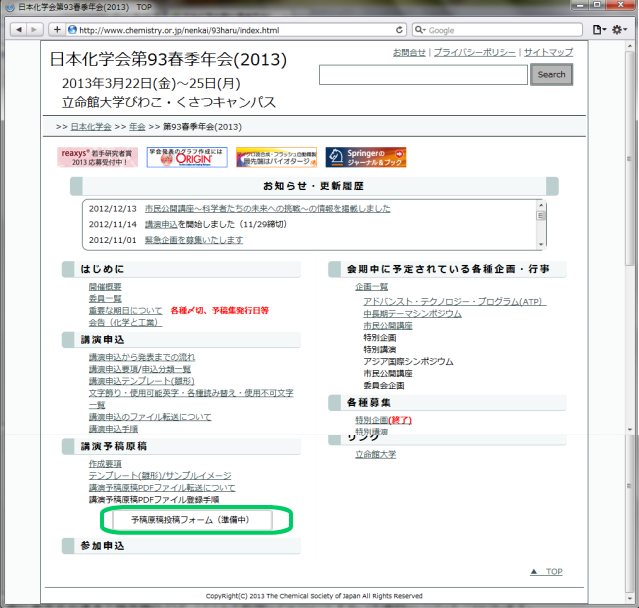Image resolution: width=639 pixels, height=608 pixels.
Task: Open the 会告（化学と工業）link
Action: pyautogui.click(x=126, y=323)
